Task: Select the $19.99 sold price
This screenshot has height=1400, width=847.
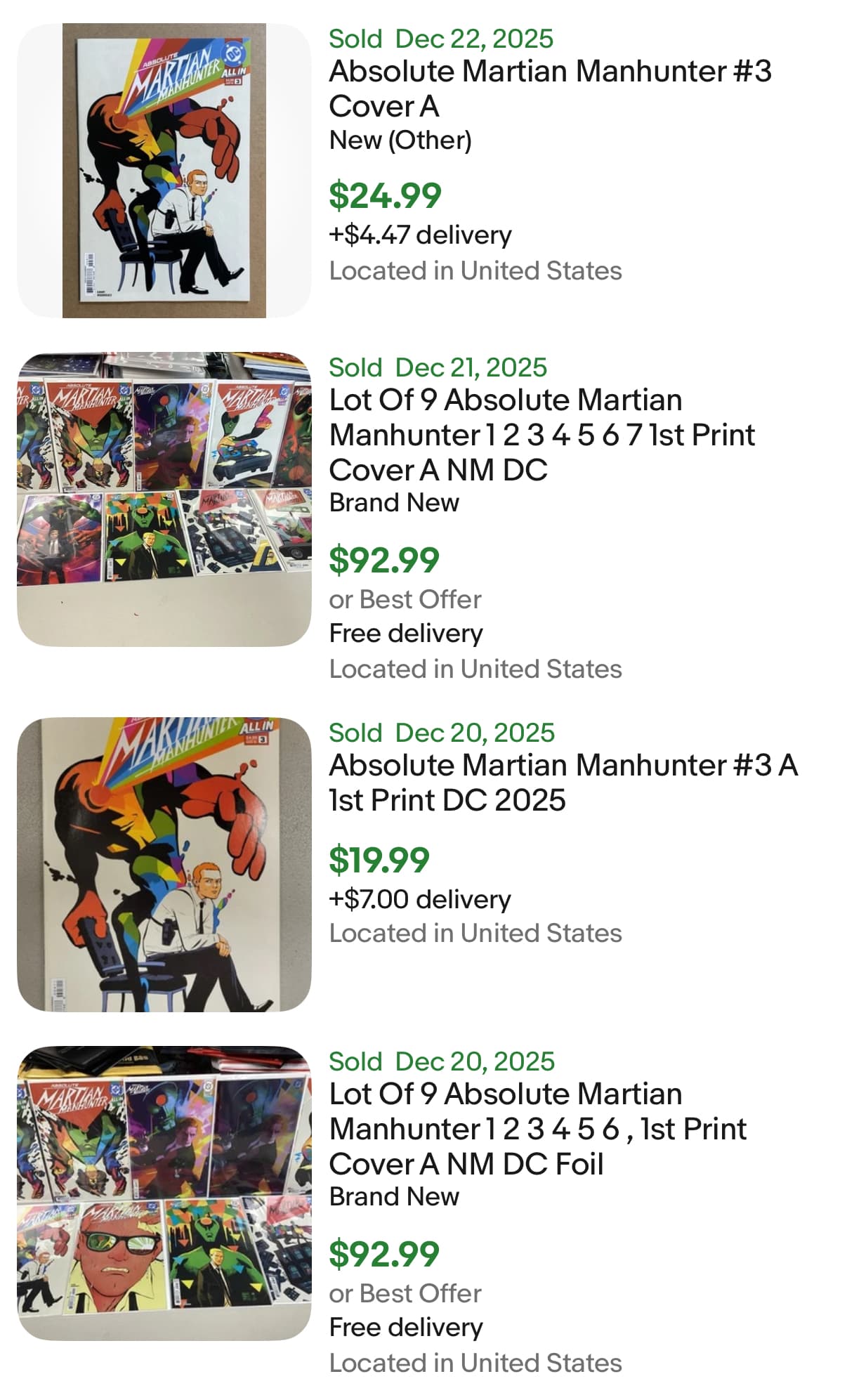Action: 379,860
